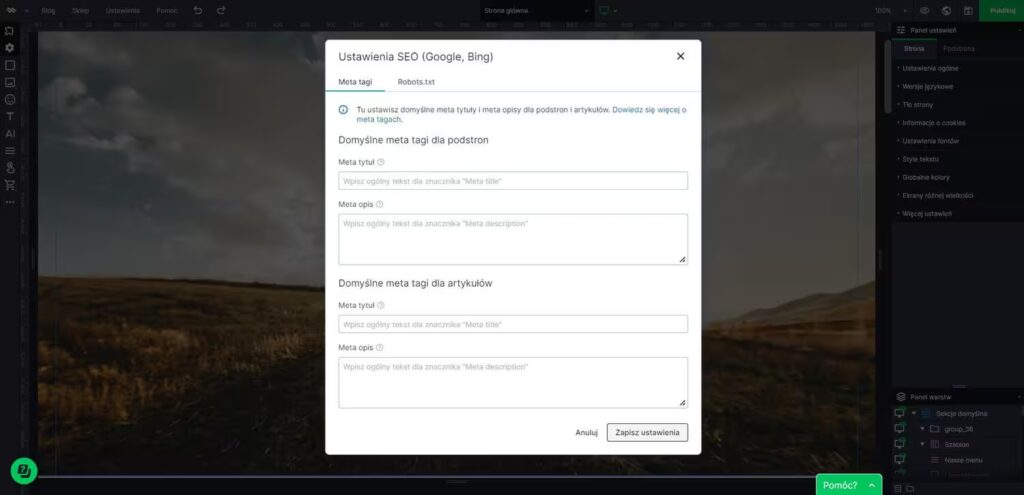Close the Ustawienia SEO dialog with X
Viewport: 1024px width, 495px height.
[680, 56]
